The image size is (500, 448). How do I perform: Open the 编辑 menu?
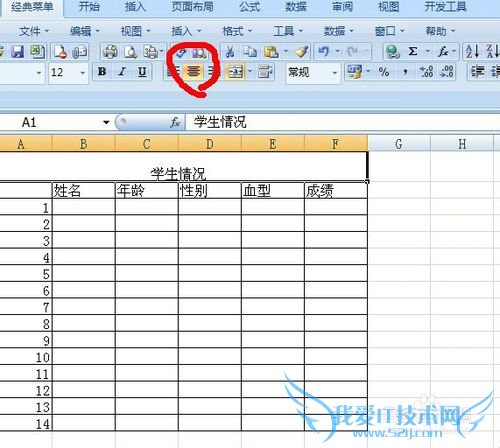point(84,31)
